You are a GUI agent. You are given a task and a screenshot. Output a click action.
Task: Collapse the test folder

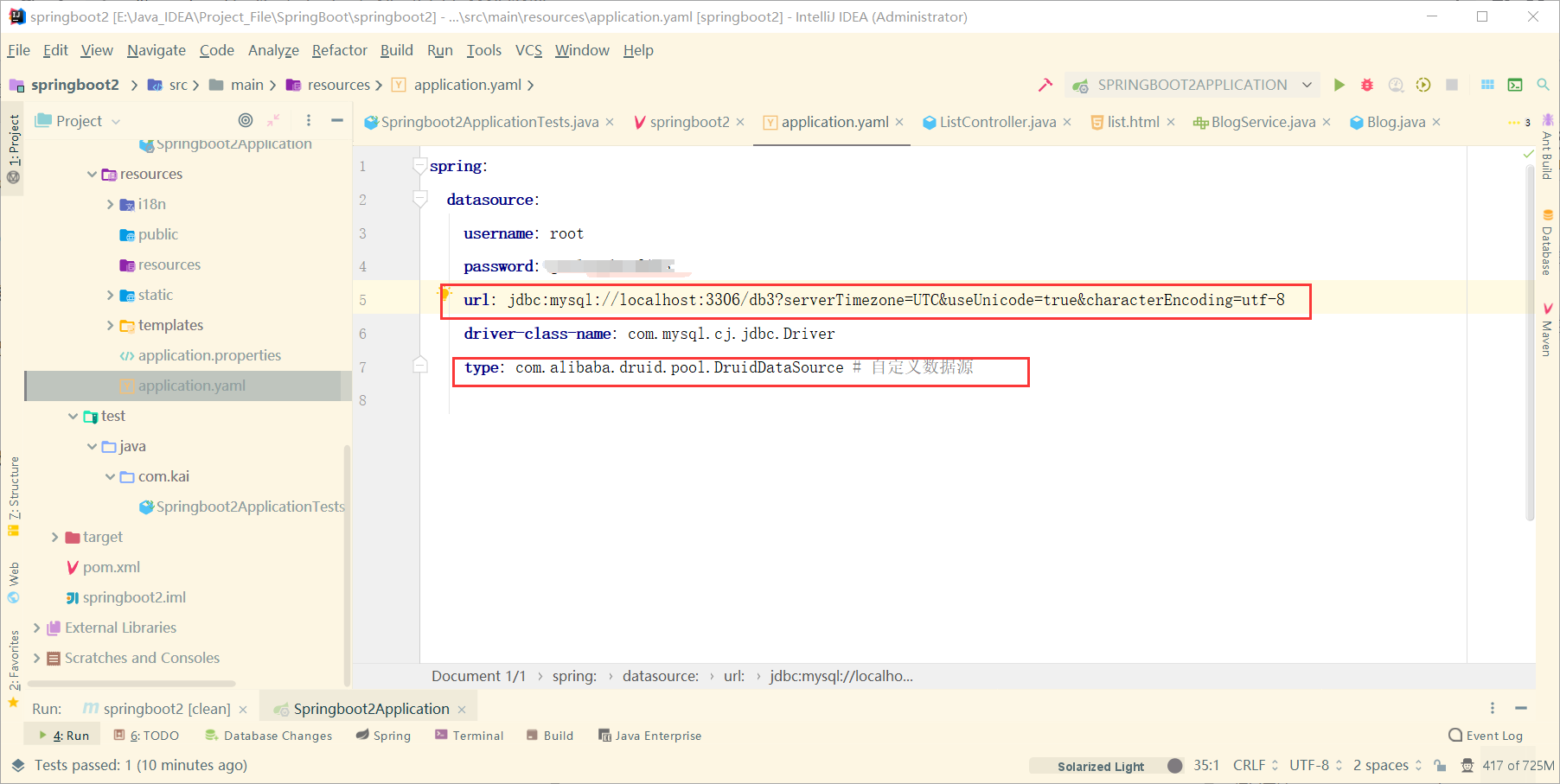(73, 416)
